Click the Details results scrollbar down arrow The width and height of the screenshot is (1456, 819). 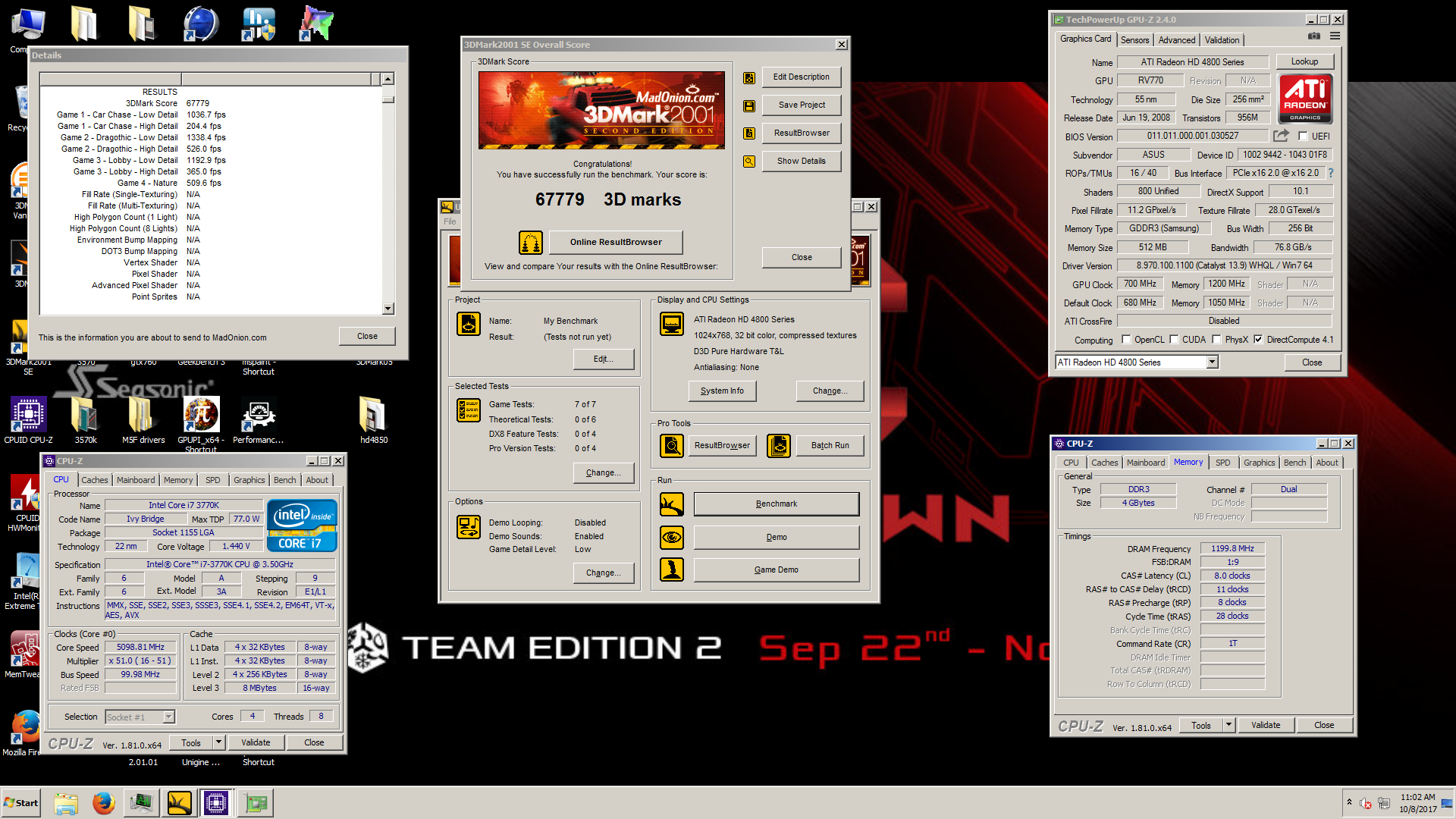(388, 309)
